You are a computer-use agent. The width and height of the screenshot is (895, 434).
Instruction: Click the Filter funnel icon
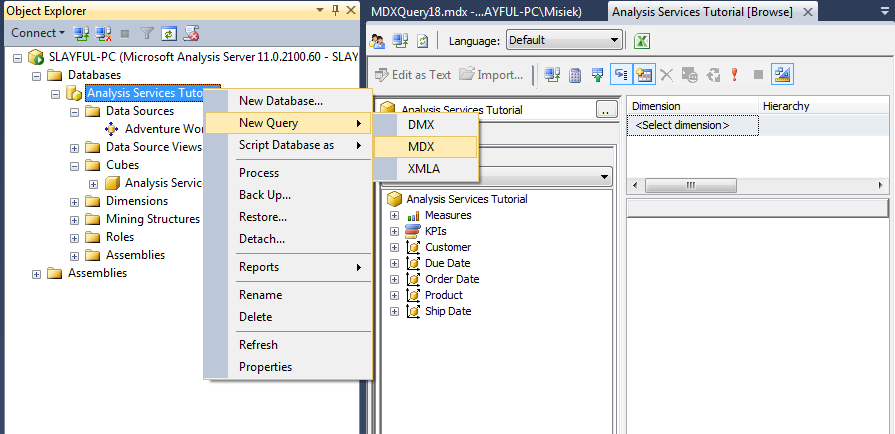pos(147,34)
